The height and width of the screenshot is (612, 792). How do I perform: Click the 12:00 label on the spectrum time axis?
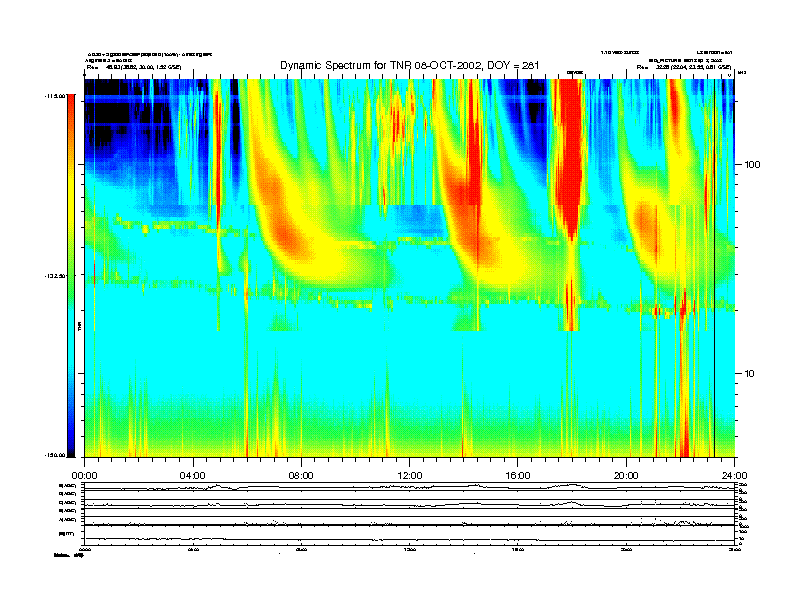pos(410,476)
